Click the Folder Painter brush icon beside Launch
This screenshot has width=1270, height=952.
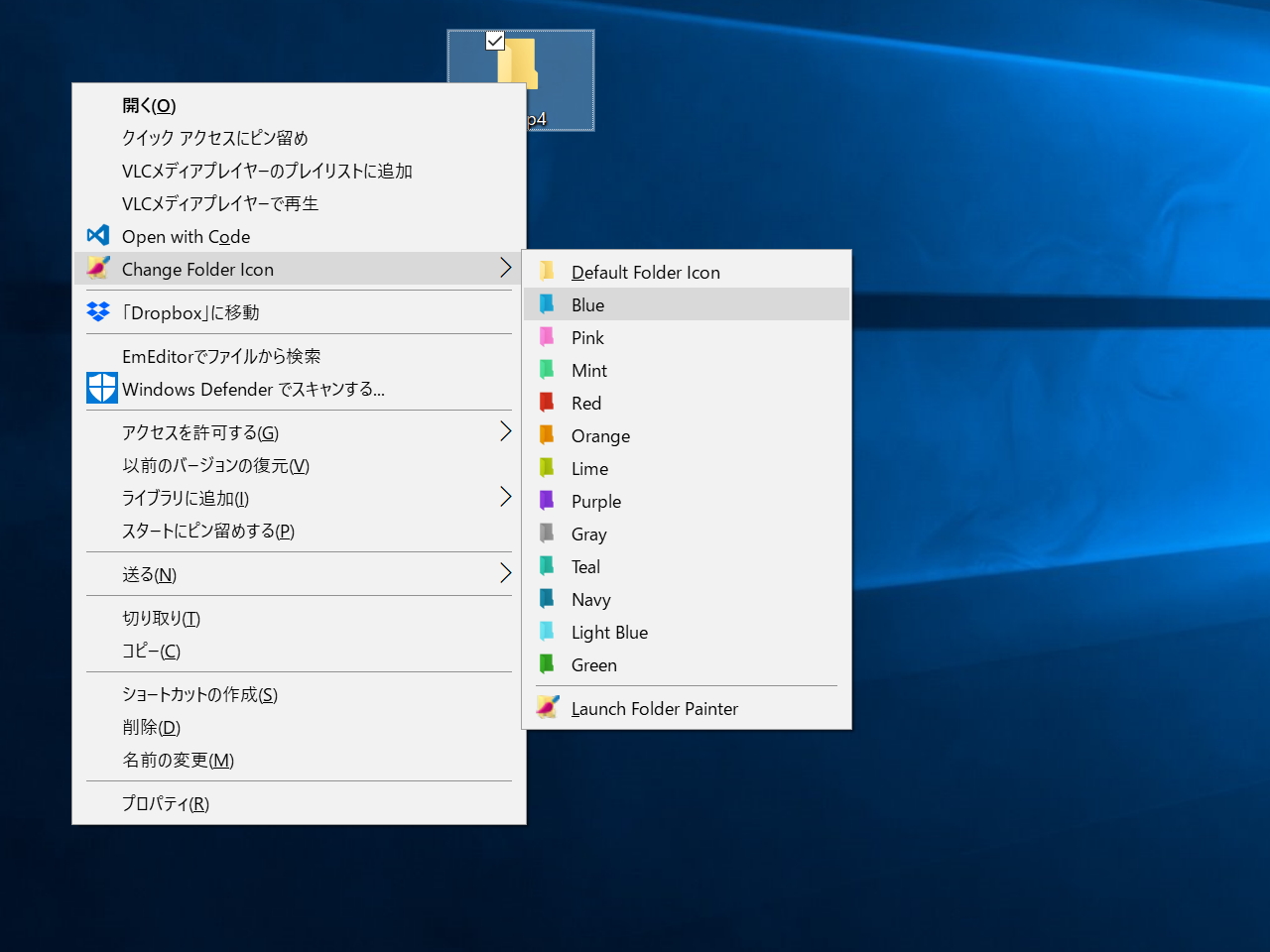point(547,706)
